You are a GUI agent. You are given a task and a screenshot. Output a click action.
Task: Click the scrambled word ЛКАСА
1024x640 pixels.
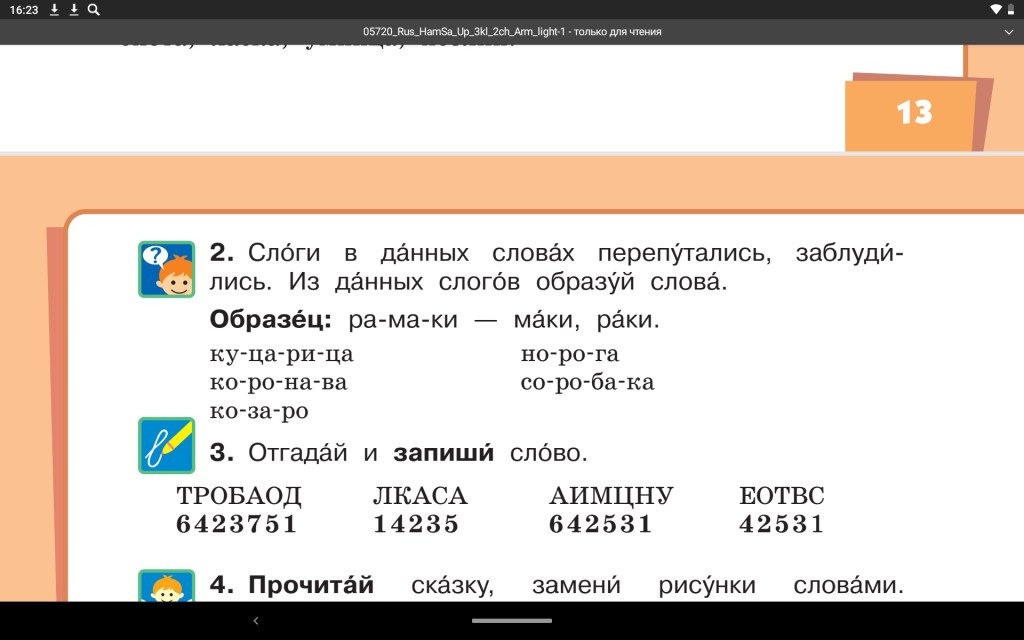click(420, 496)
